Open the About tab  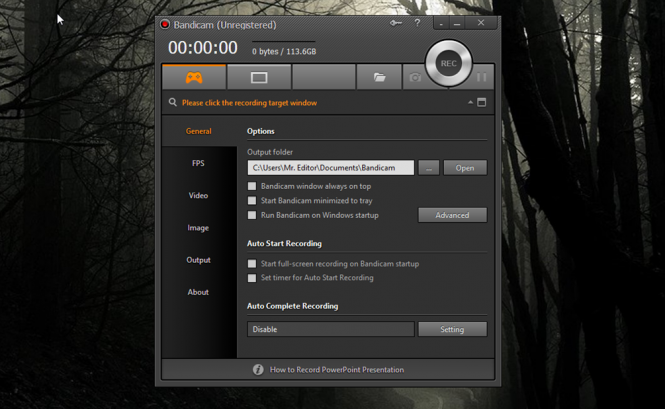point(198,292)
